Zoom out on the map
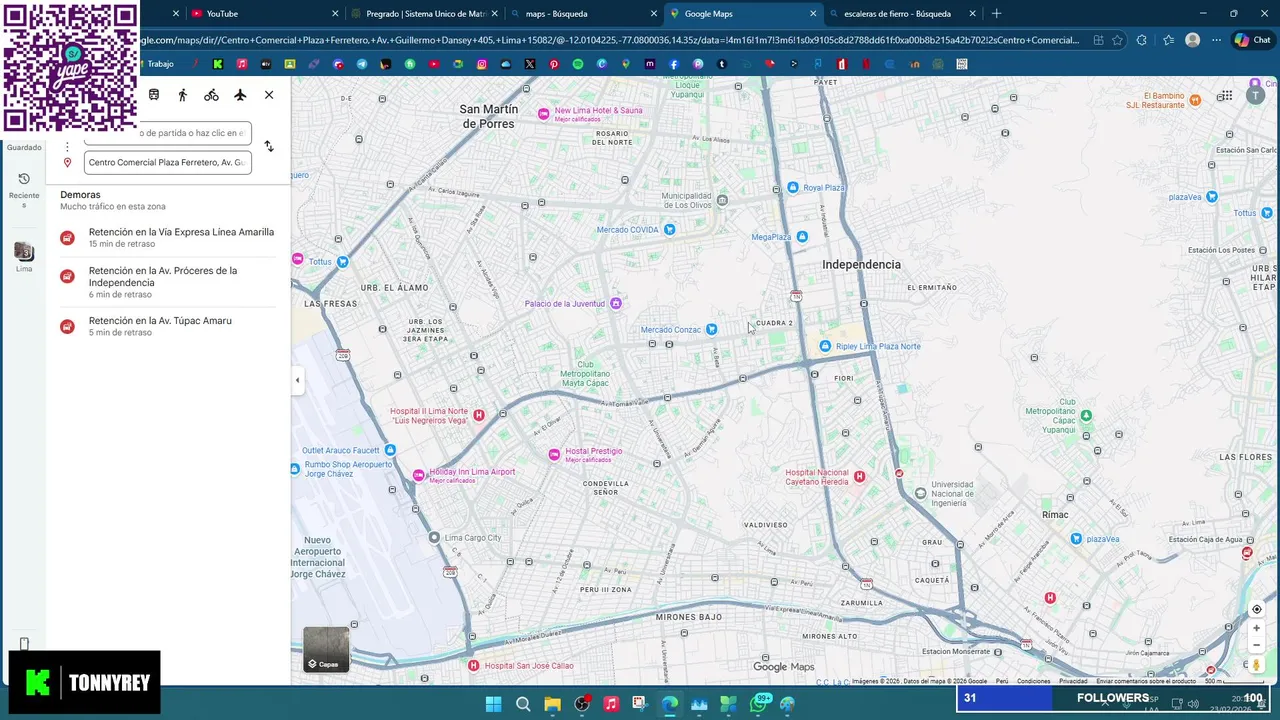 (x=1257, y=645)
